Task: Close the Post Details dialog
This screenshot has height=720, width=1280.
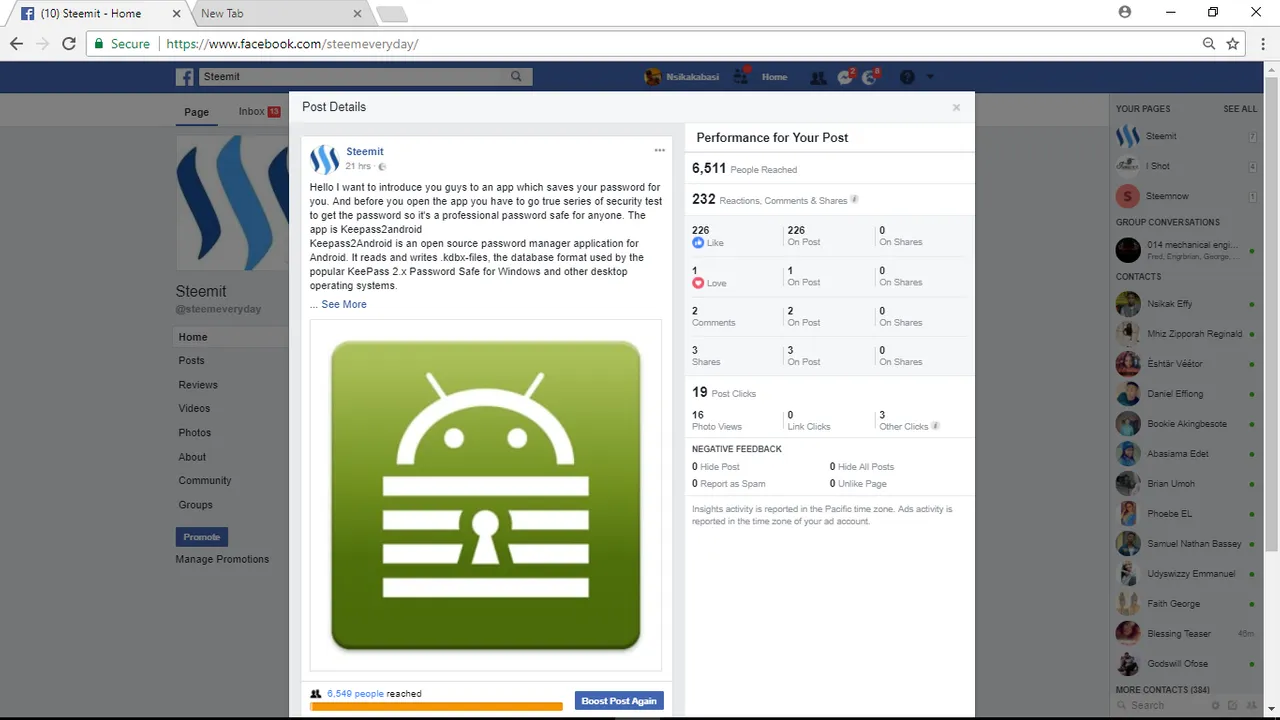Action: 956,107
